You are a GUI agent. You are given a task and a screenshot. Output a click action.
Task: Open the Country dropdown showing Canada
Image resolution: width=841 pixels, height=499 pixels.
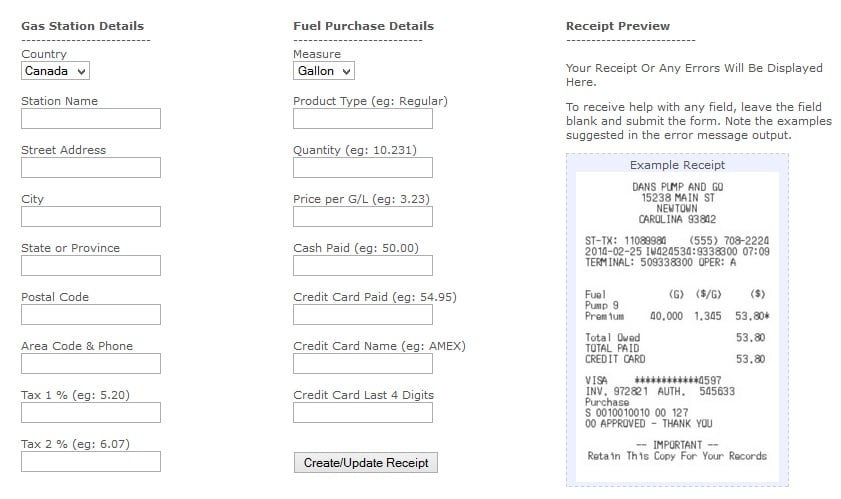pos(55,71)
